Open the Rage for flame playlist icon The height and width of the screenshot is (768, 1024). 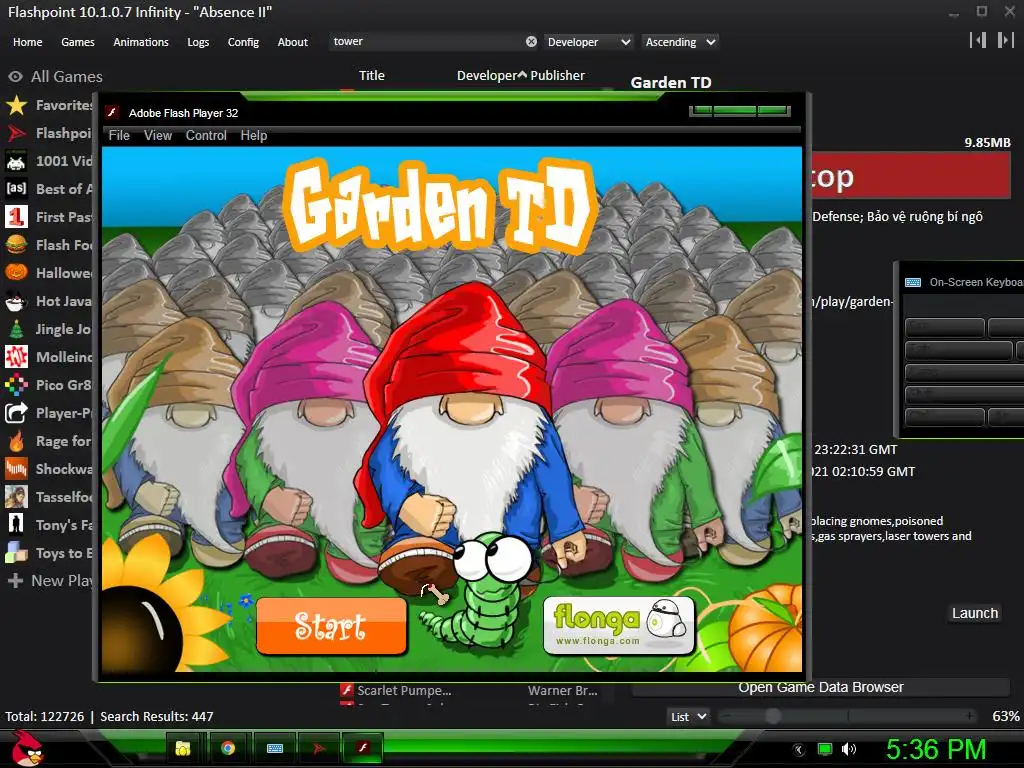click(16, 441)
